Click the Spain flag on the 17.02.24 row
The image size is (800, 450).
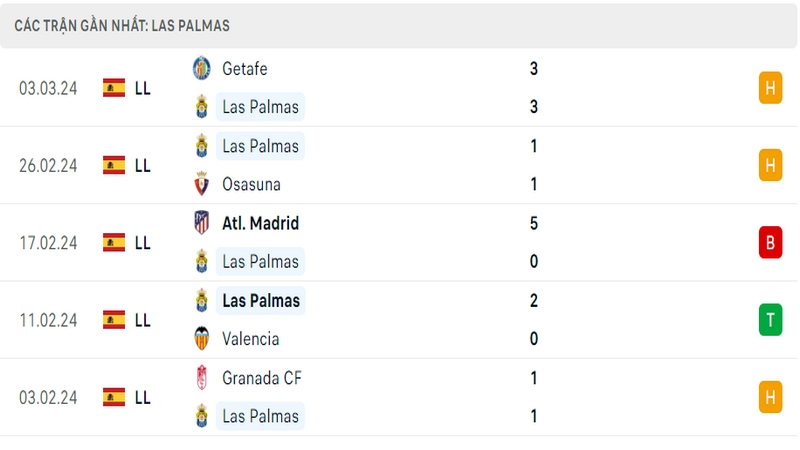pos(114,242)
